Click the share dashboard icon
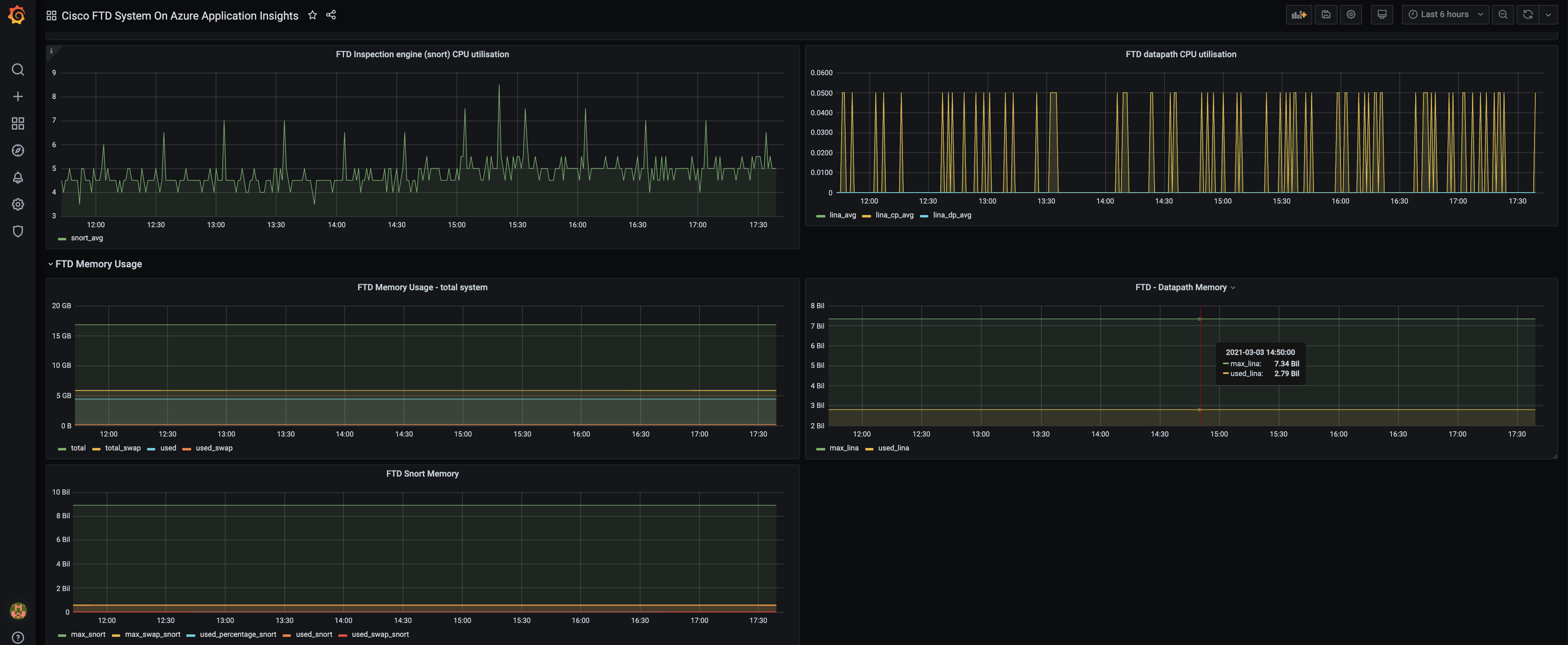1568x645 pixels. (x=331, y=15)
